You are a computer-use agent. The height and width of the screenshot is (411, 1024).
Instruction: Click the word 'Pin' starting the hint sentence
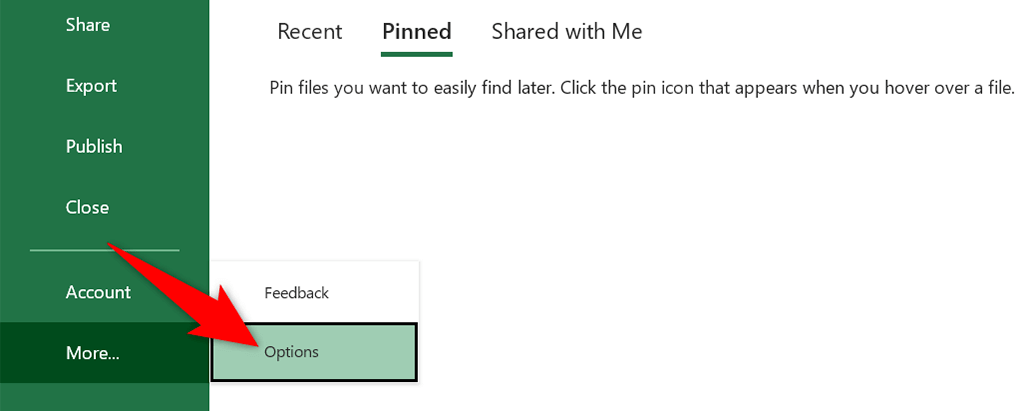(282, 88)
